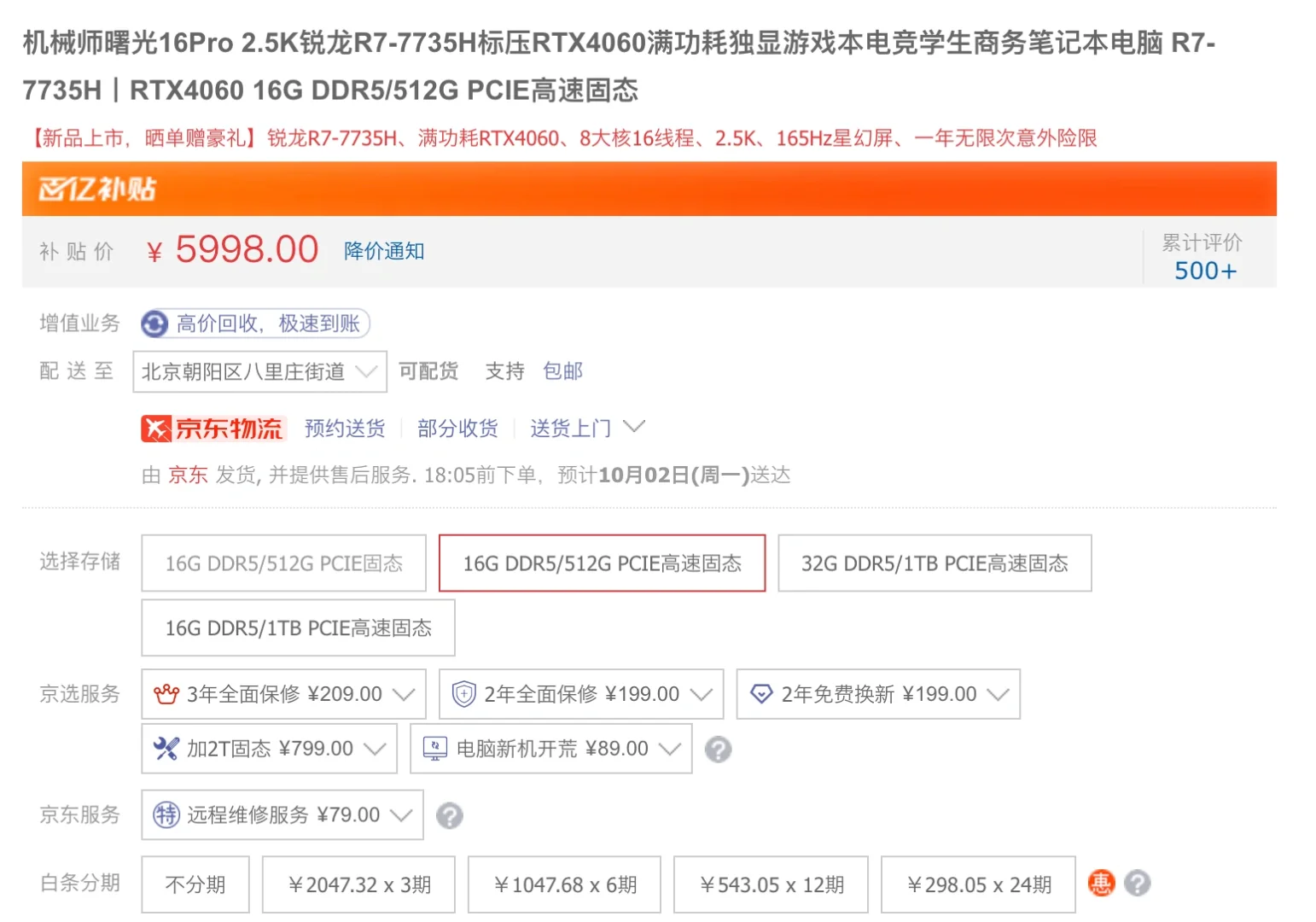Choose ¥2047.32 x 3期 installment plan
This screenshot has height=922, width=1316.
(x=358, y=884)
